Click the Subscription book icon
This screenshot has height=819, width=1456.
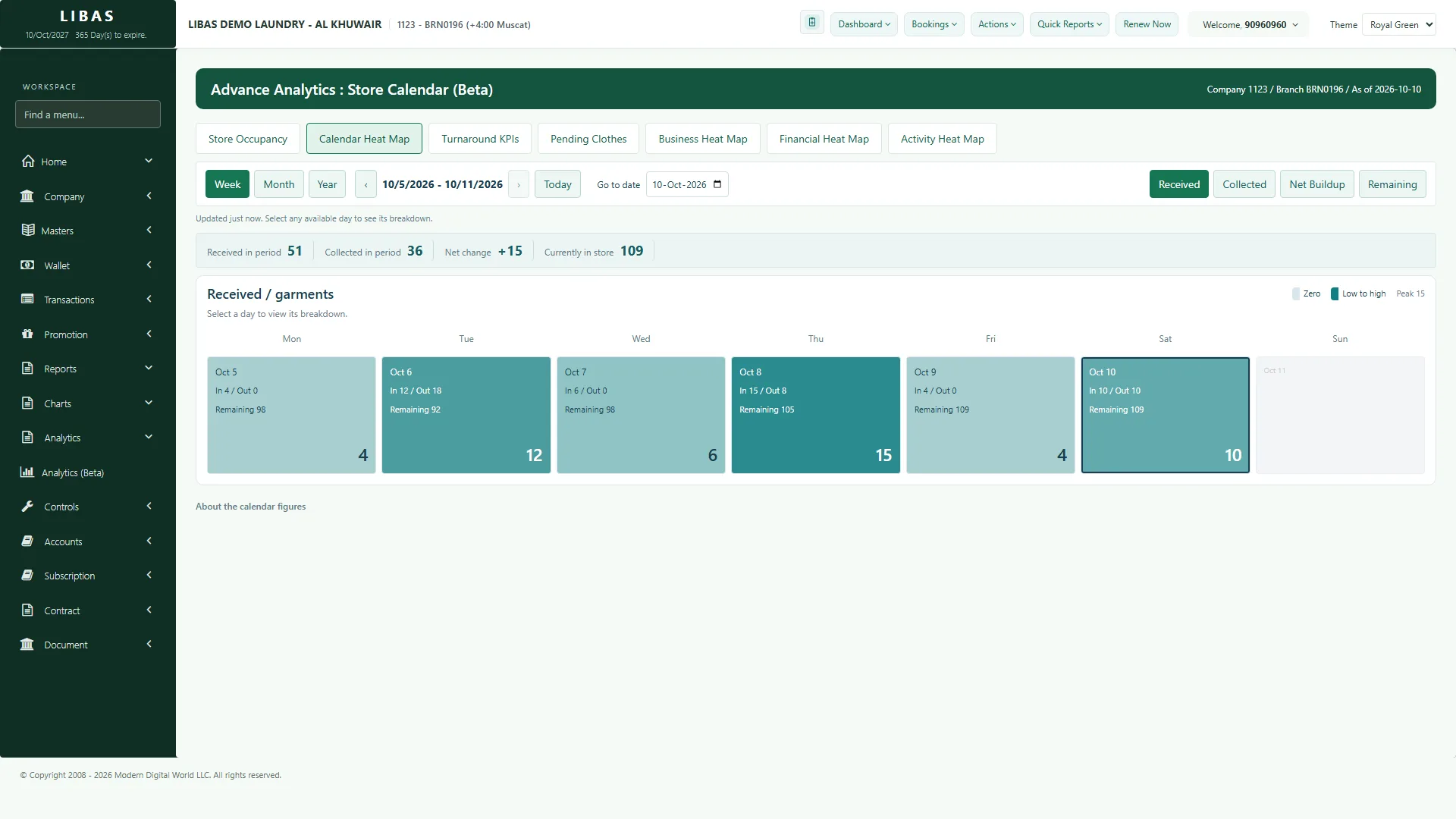[27, 575]
